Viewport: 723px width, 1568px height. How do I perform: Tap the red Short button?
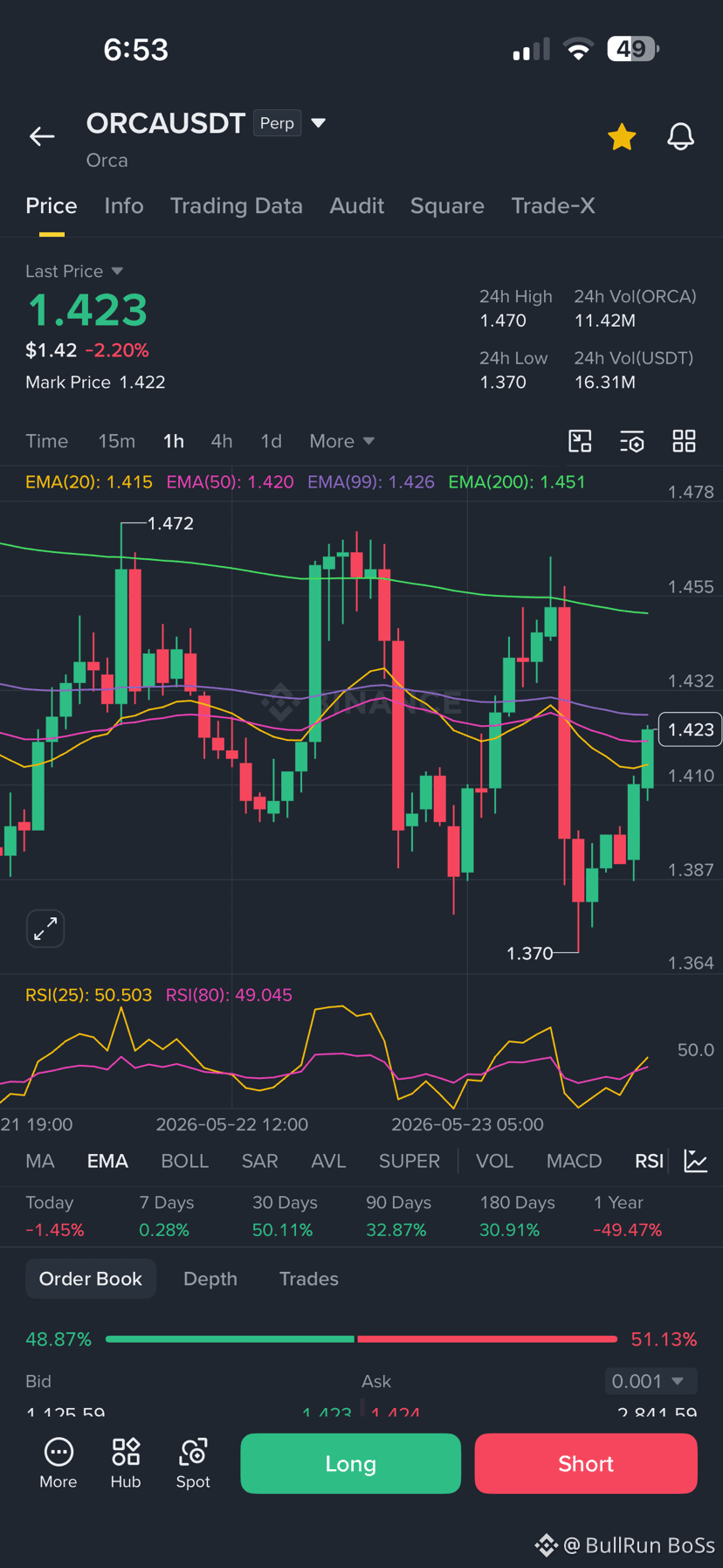[x=586, y=1463]
